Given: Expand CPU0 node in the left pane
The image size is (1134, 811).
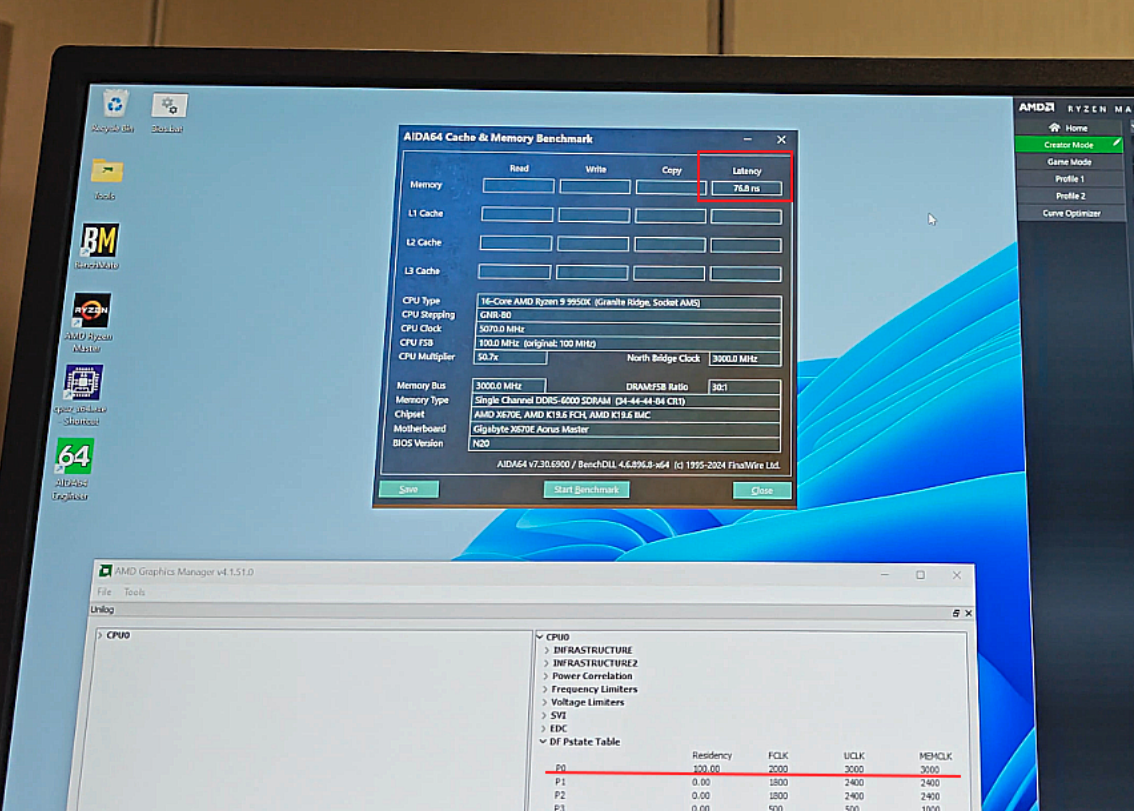Looking at the screenshot, I should [99, 636].
